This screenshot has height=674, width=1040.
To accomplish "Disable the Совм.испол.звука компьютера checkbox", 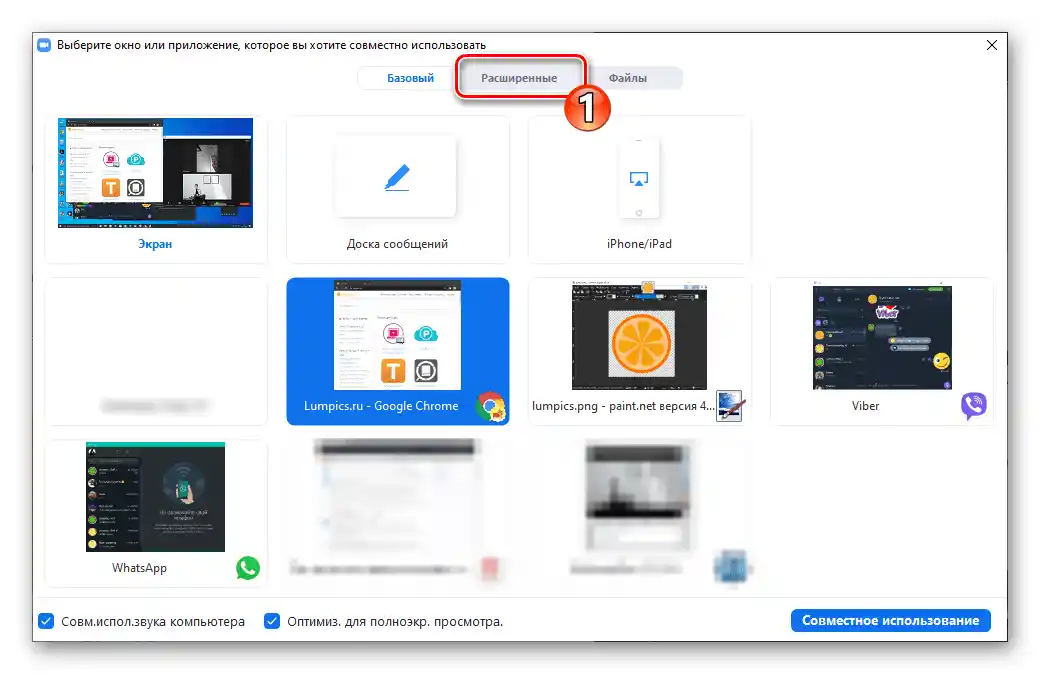I will (46, 620).
